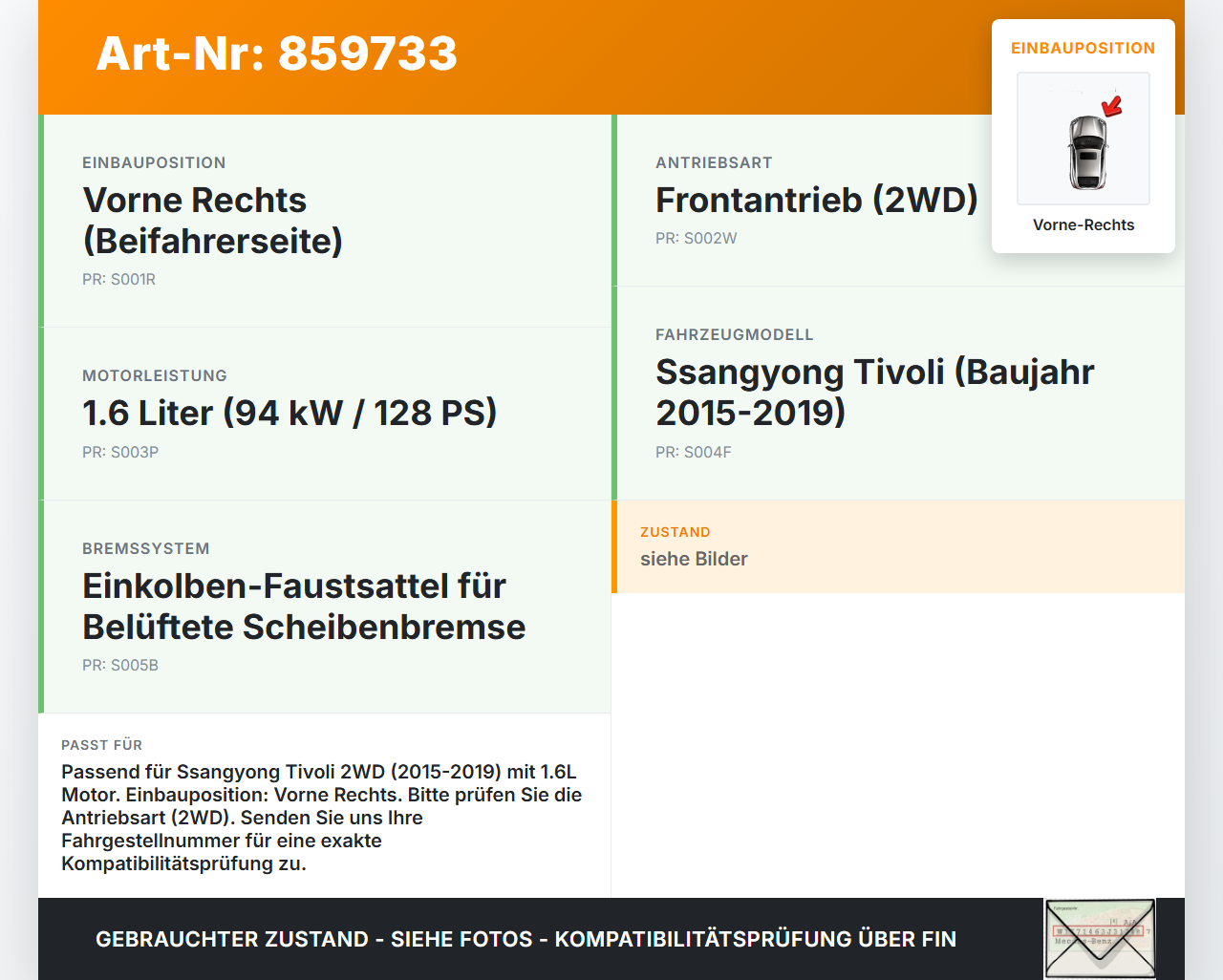1223x980 pixels.
Task: Click the Vorne-Rechts caption under car image
Action: pyautogui.click(x=1084, y=224)
